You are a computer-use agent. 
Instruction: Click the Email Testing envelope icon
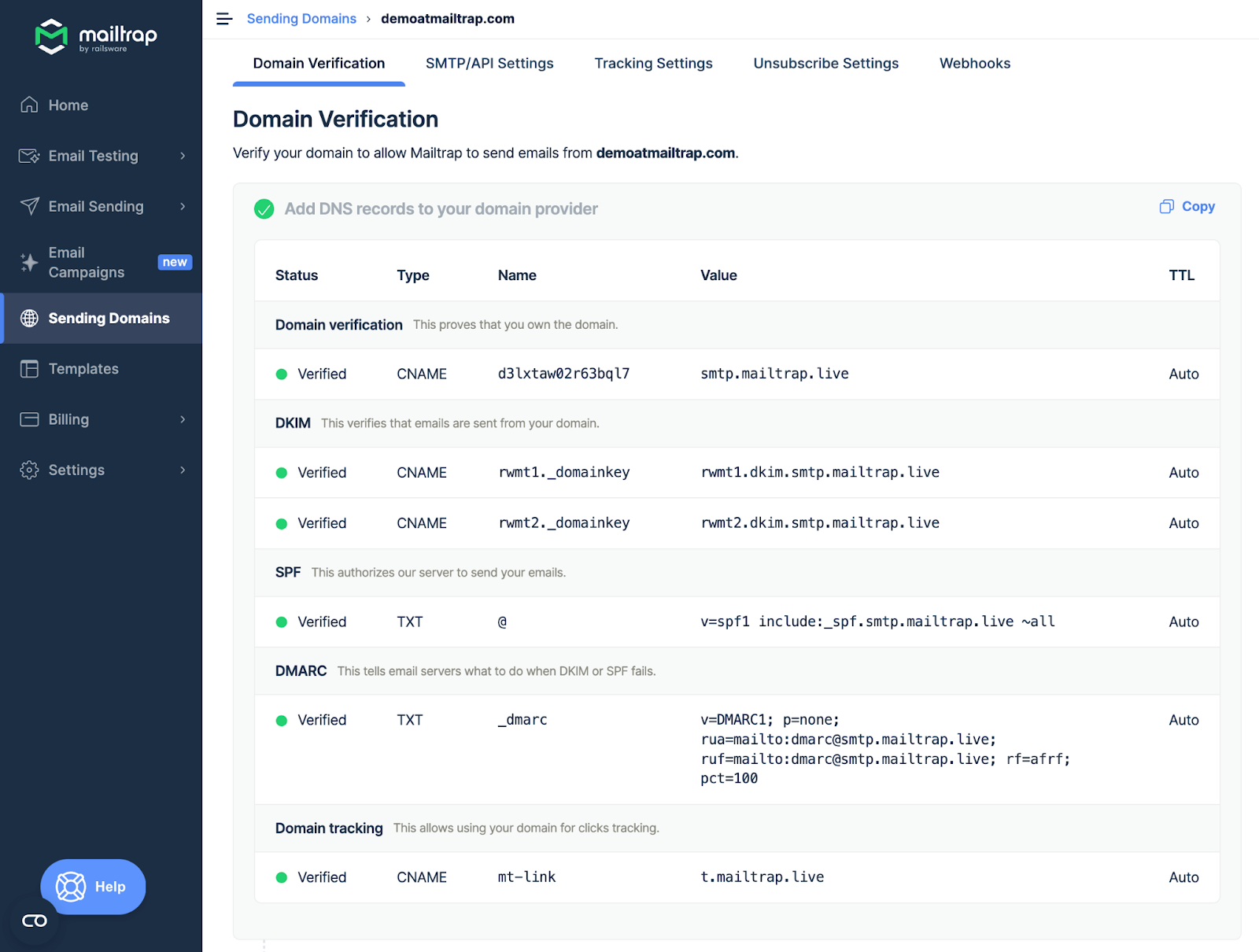(x=29, y=156)
